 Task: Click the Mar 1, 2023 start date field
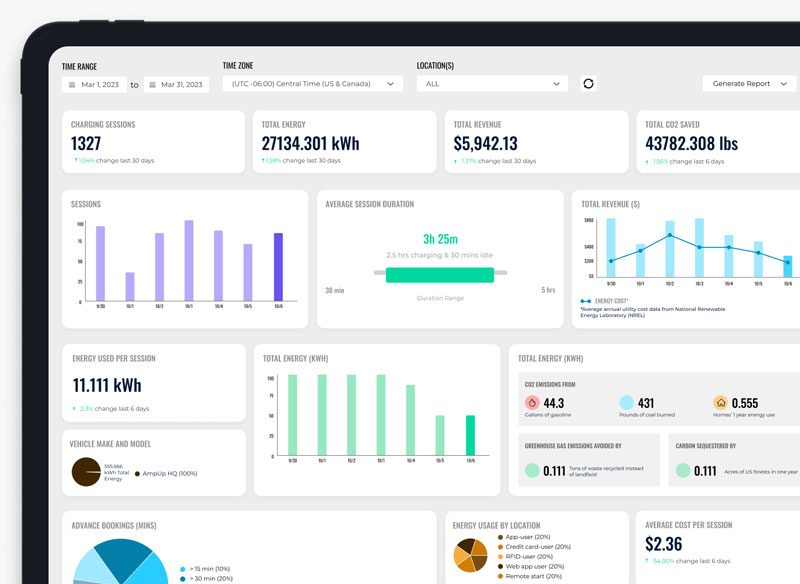pyautogui.click(x=94, y=85)
